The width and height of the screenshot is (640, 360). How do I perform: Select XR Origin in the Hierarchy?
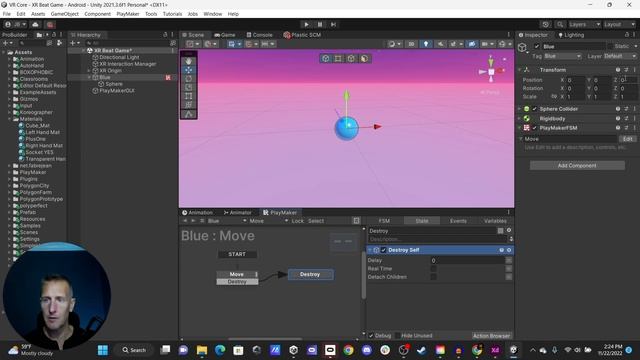tap(110, 71)
